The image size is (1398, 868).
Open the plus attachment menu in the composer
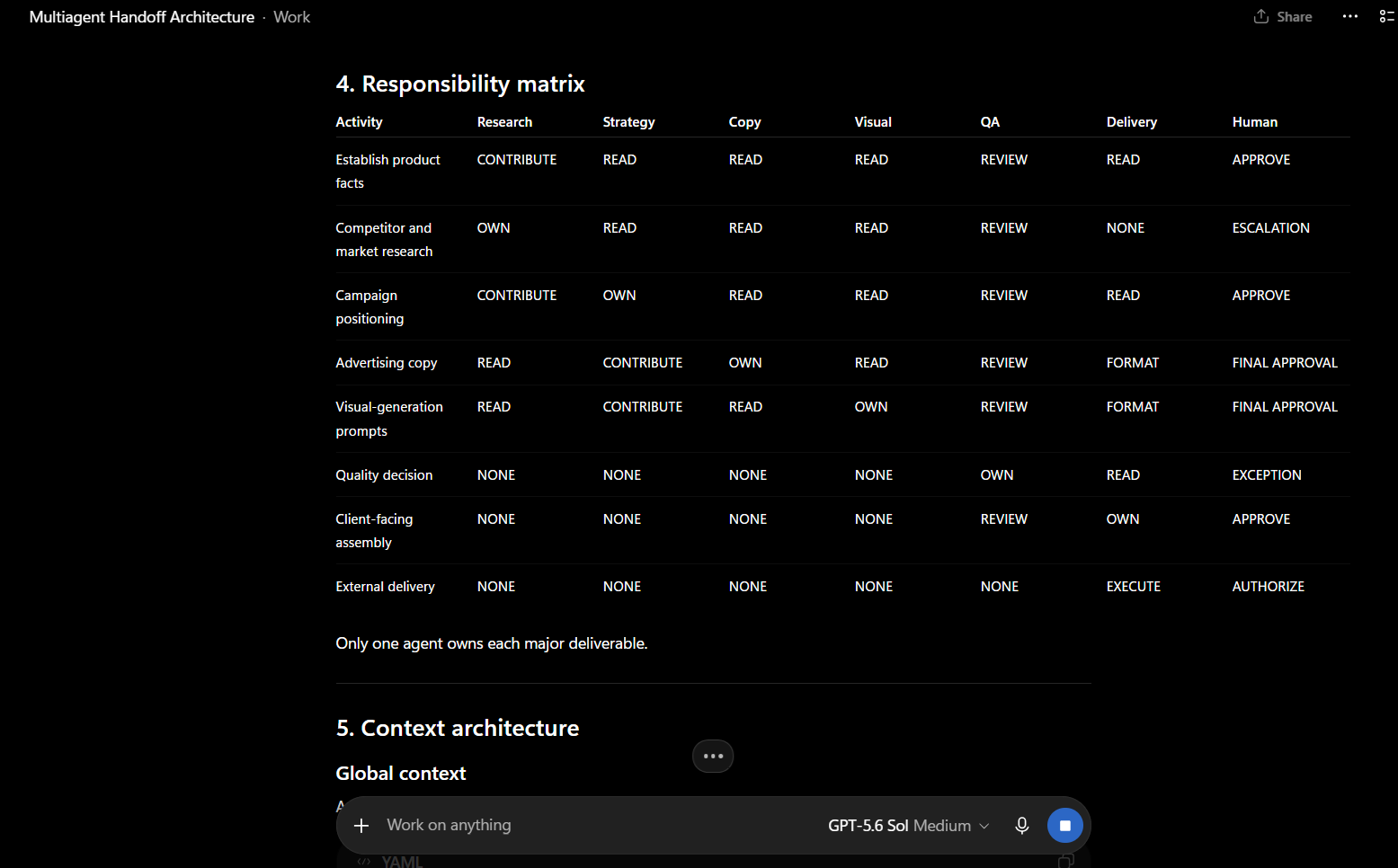tap(361, 826)
